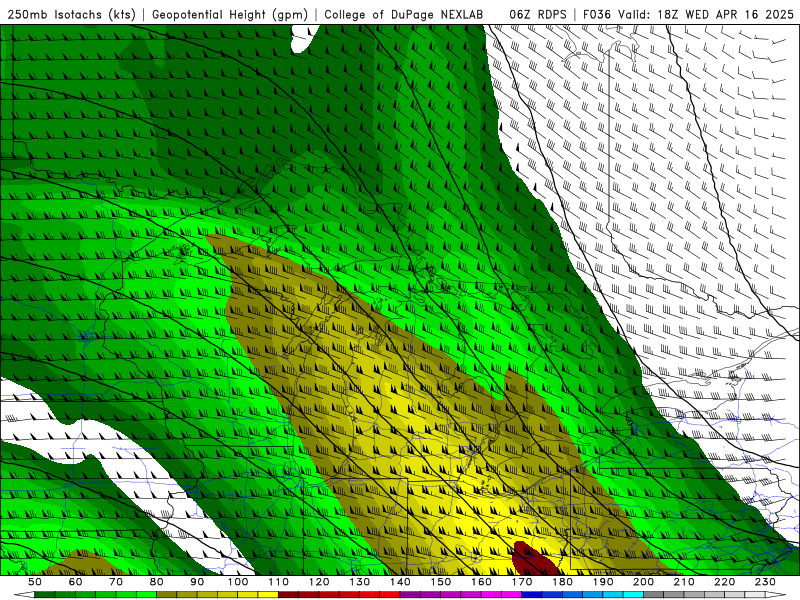This screenshot has height=600, width=800.
Task: Click the bright yellow swatch just left of 110
Action: coord(268,595)
